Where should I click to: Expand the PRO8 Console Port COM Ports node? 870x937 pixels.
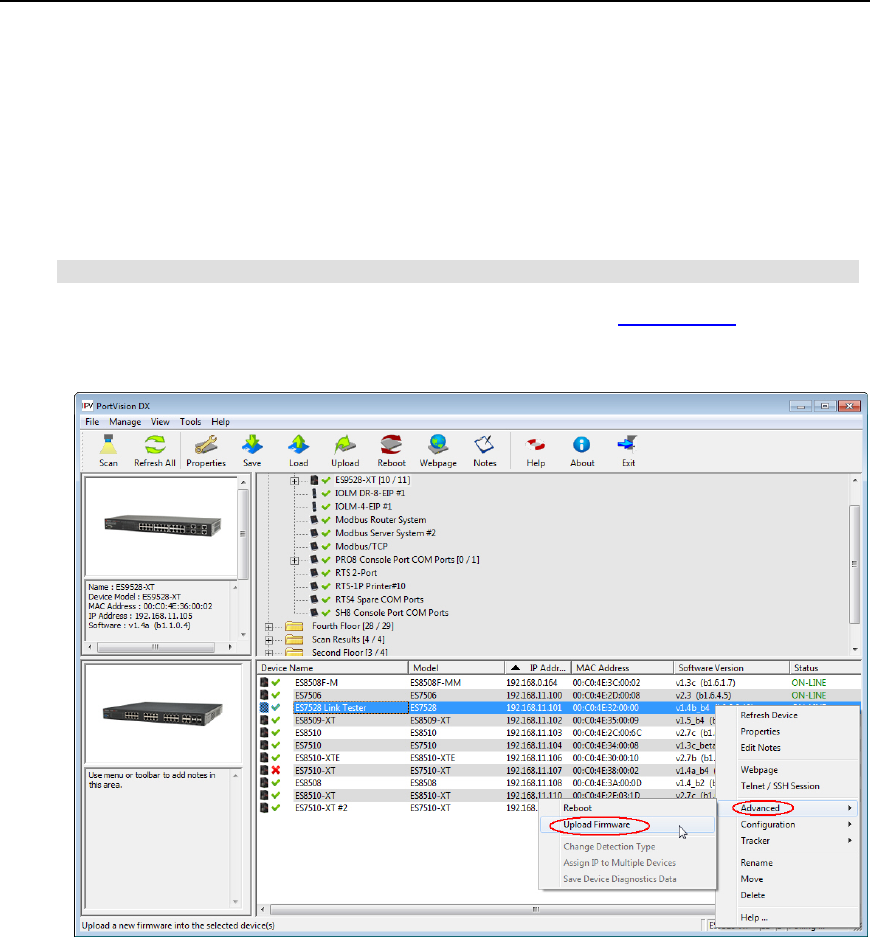[295, 561]
